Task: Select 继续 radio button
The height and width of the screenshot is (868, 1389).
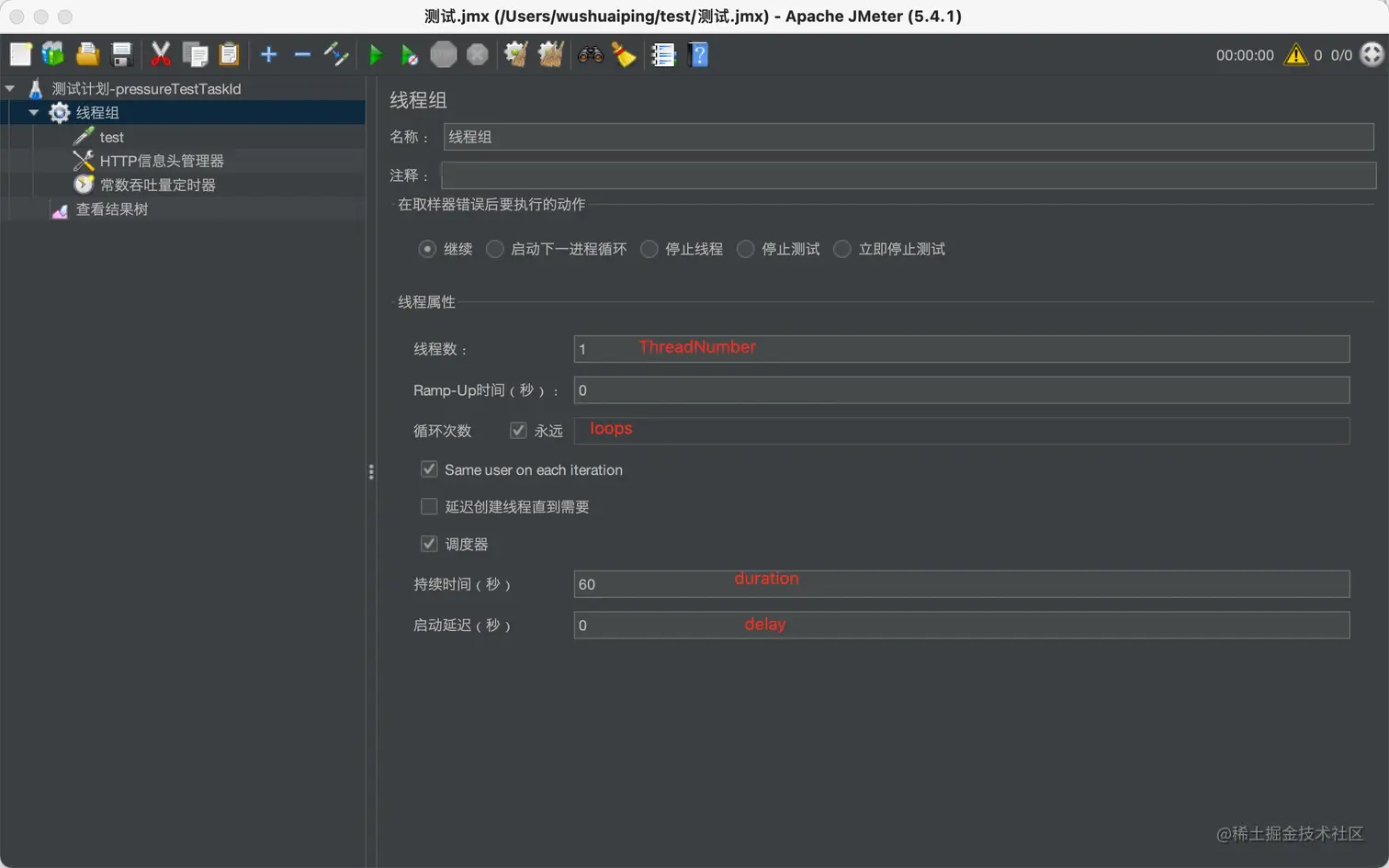Action: point(427,249)
